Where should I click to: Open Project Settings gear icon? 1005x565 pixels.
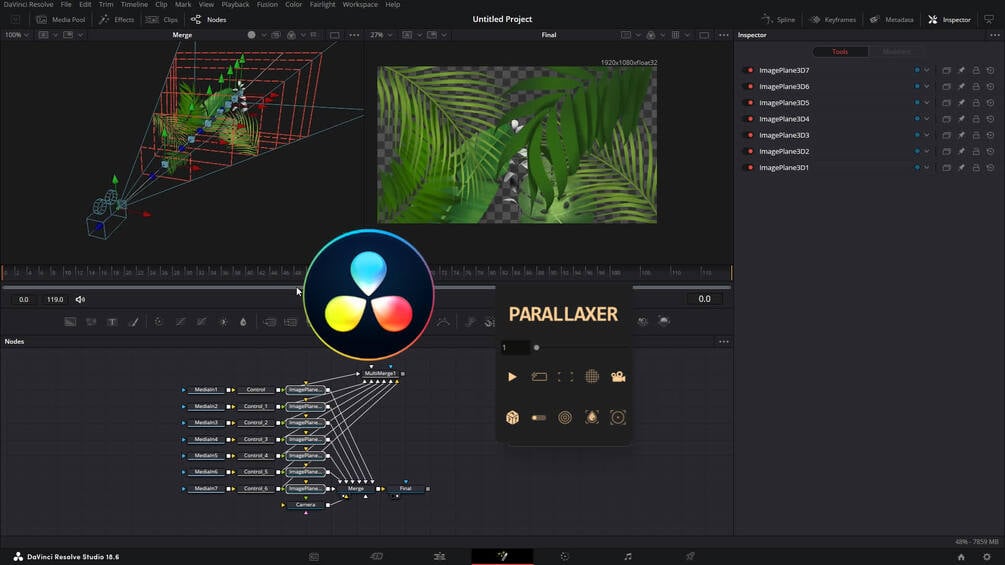[986, 557]
